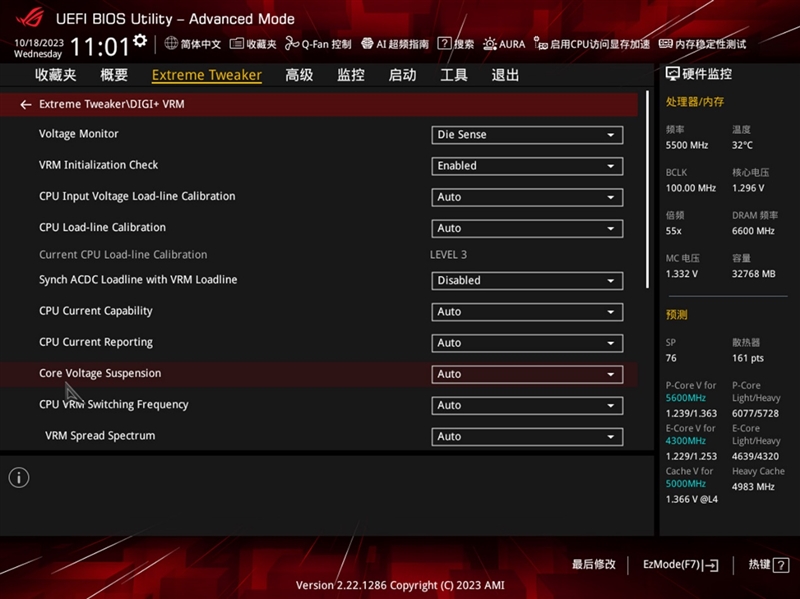Click EzMode(F7) button

681,565
